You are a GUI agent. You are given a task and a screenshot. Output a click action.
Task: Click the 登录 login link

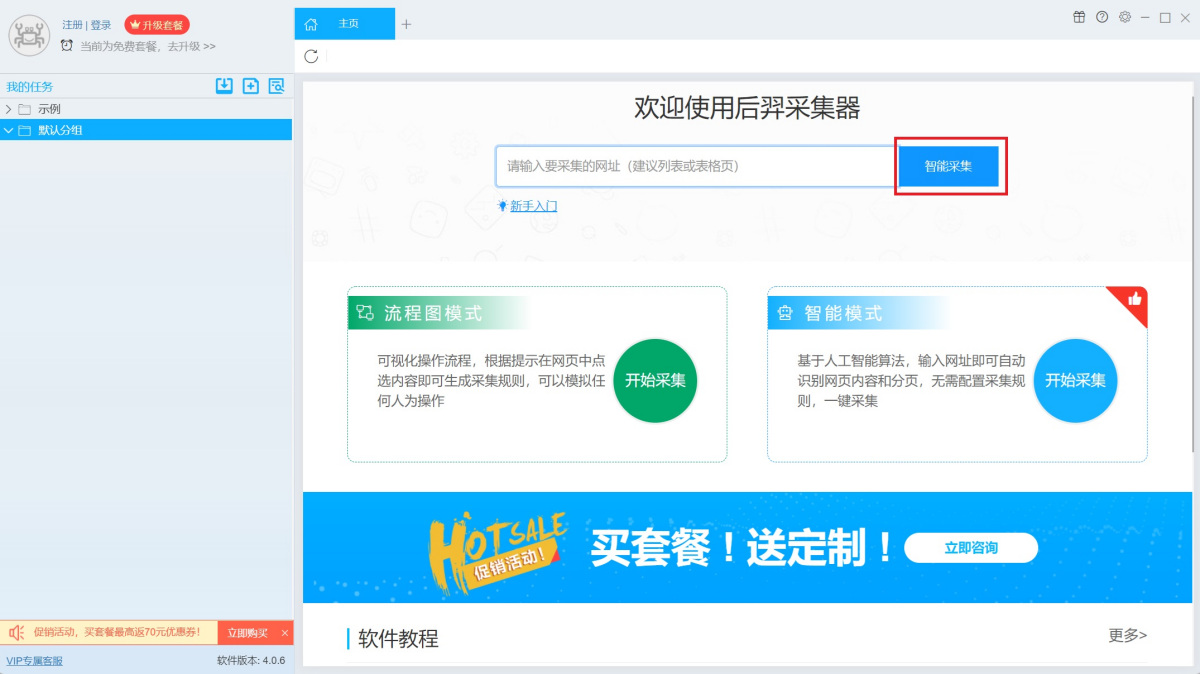(x=101, y=25)
